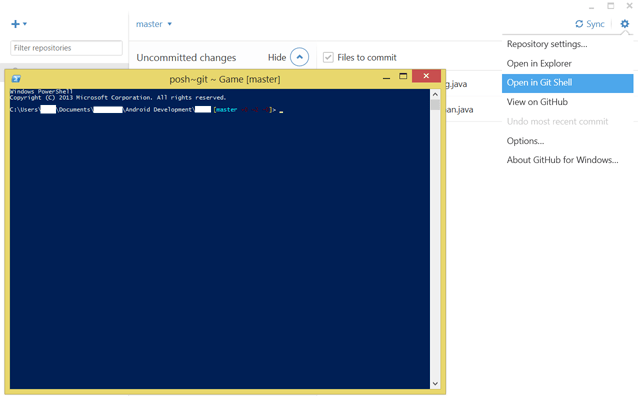The image size is (638, 396).
Task: Focus the Filter repositories field
Action: [66, 48]
